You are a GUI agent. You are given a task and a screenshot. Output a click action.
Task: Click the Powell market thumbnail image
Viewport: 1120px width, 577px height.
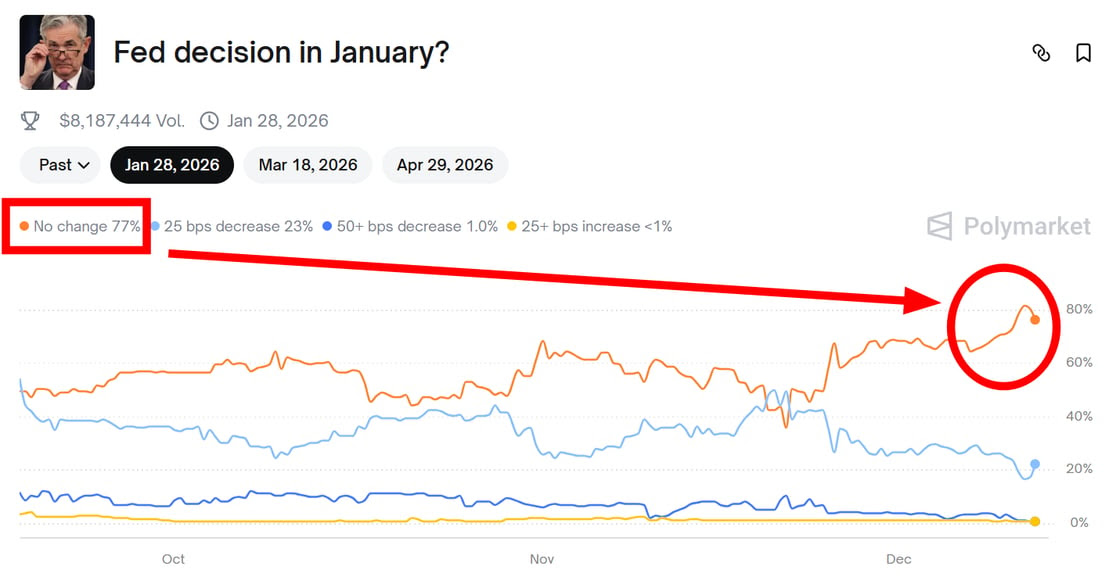pos(57,52)
